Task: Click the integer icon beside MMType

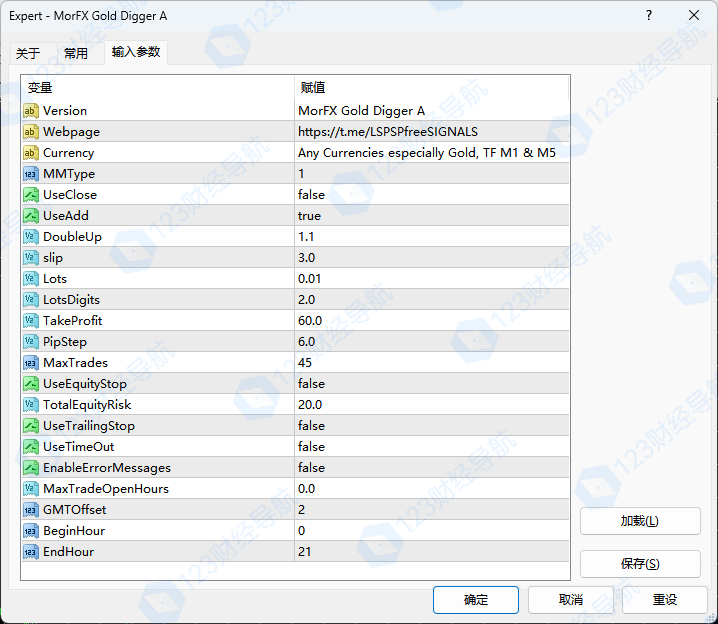Action: pos(31,174)
